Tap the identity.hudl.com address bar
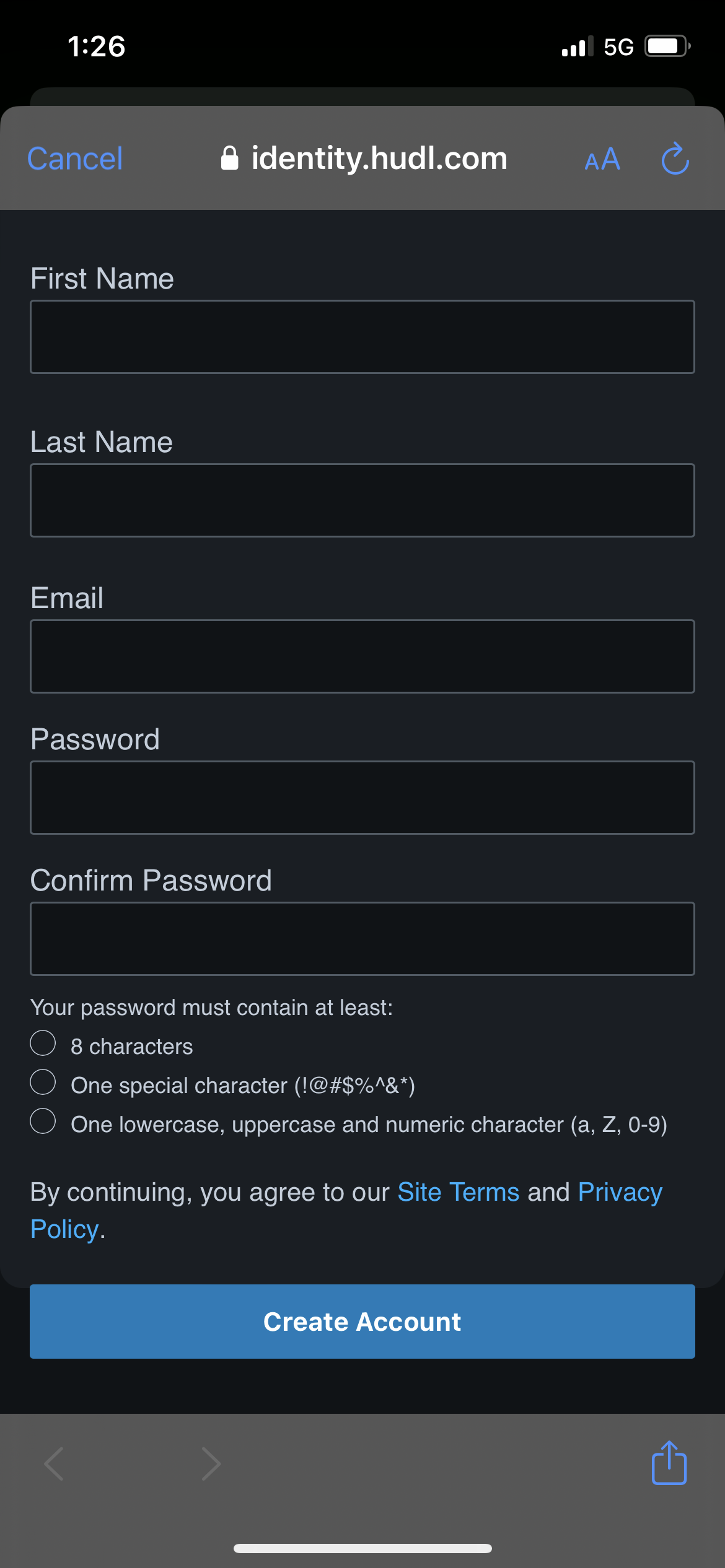725x1568 pixels. 379,159
